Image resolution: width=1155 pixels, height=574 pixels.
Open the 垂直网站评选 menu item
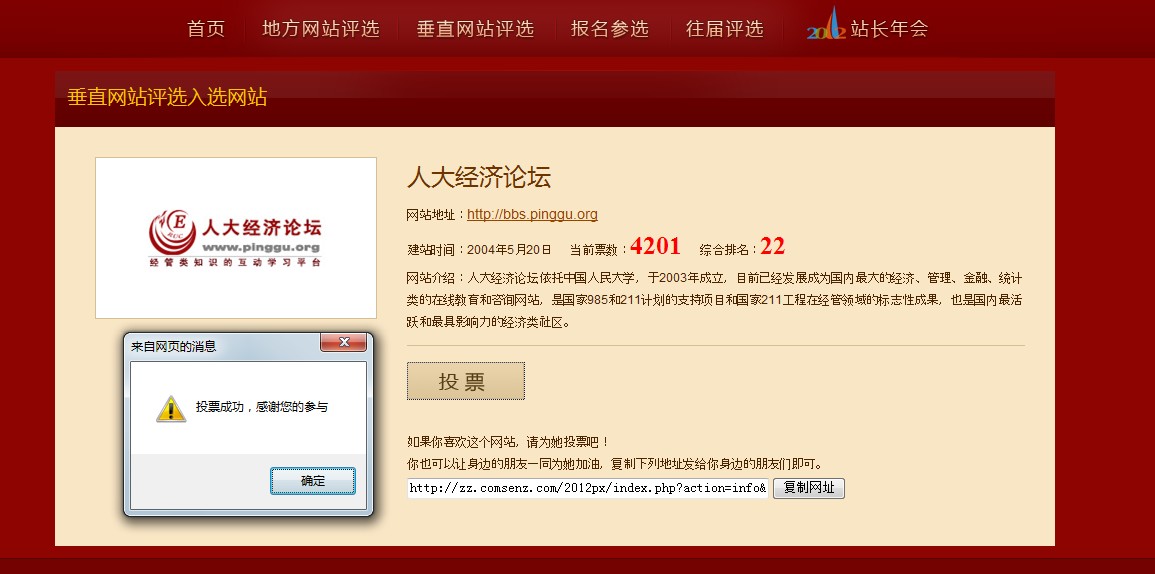click(475, 29)
